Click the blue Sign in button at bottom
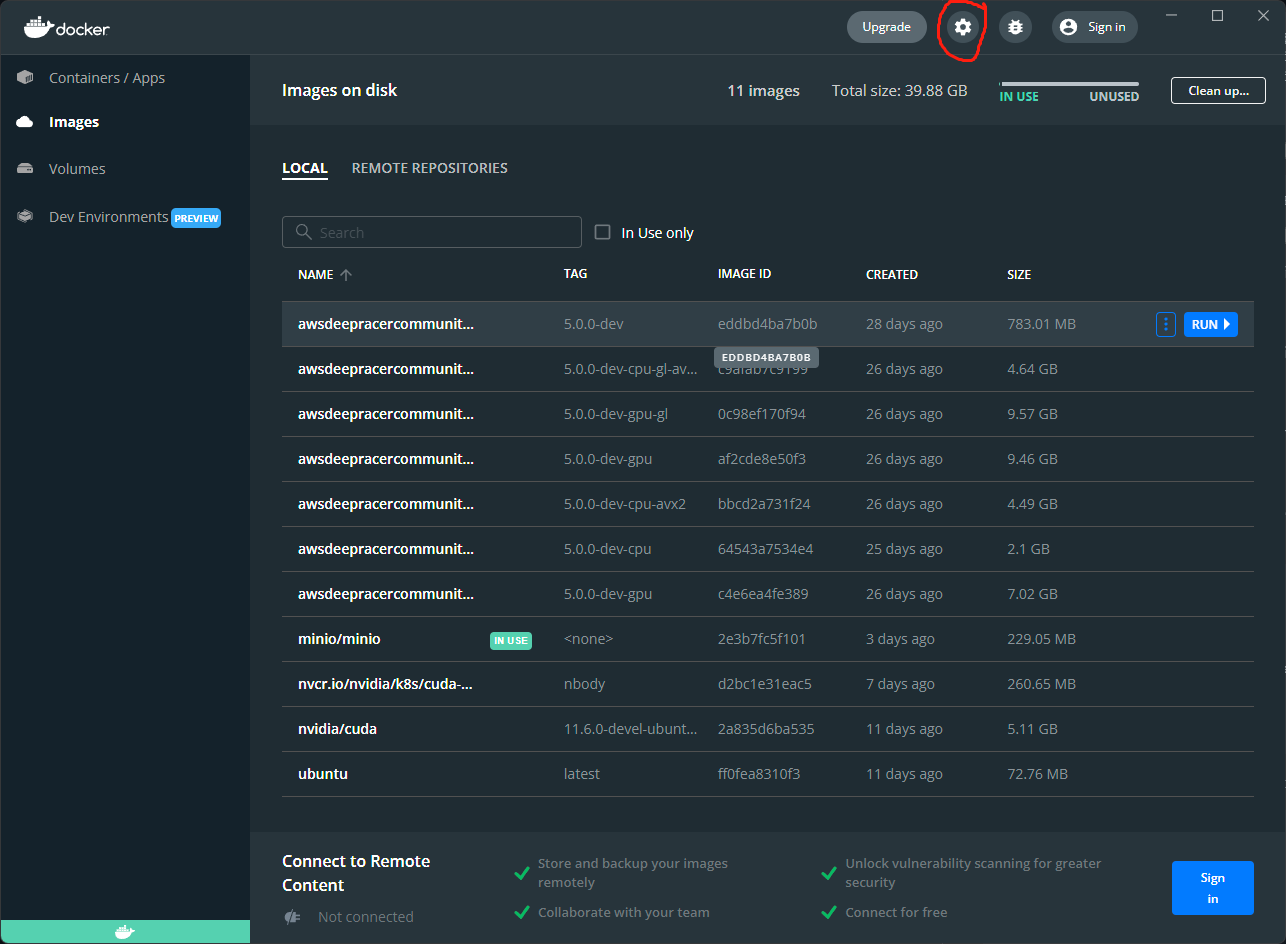The image size is (1286, 944). point(1212,888)
